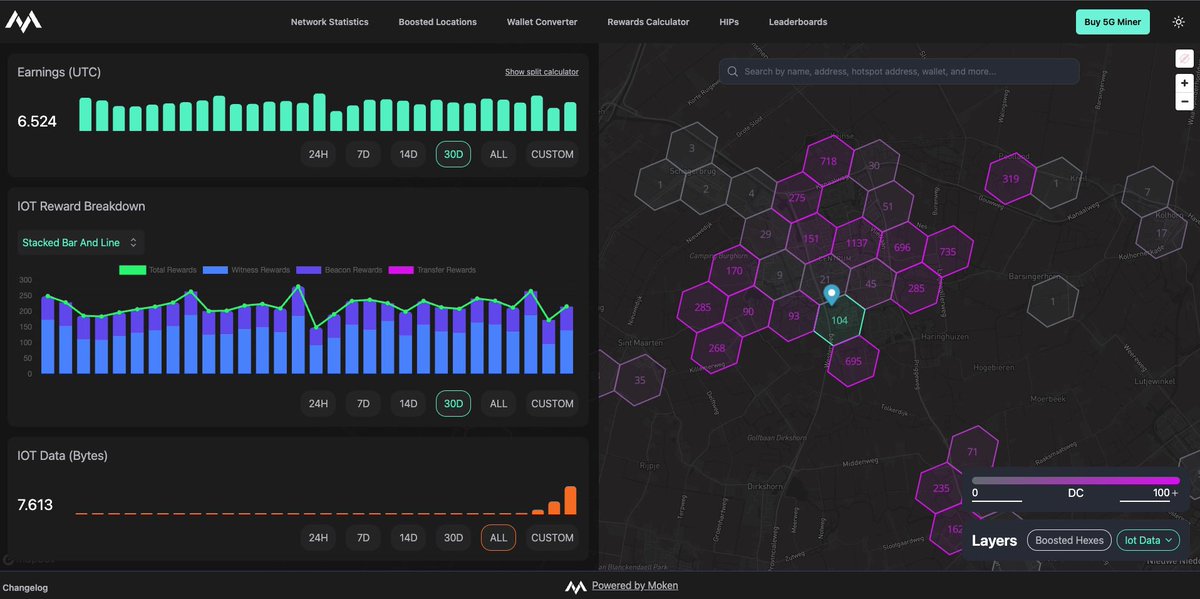Click the Moken logo in the top-left corner

[x=22, y=21]
